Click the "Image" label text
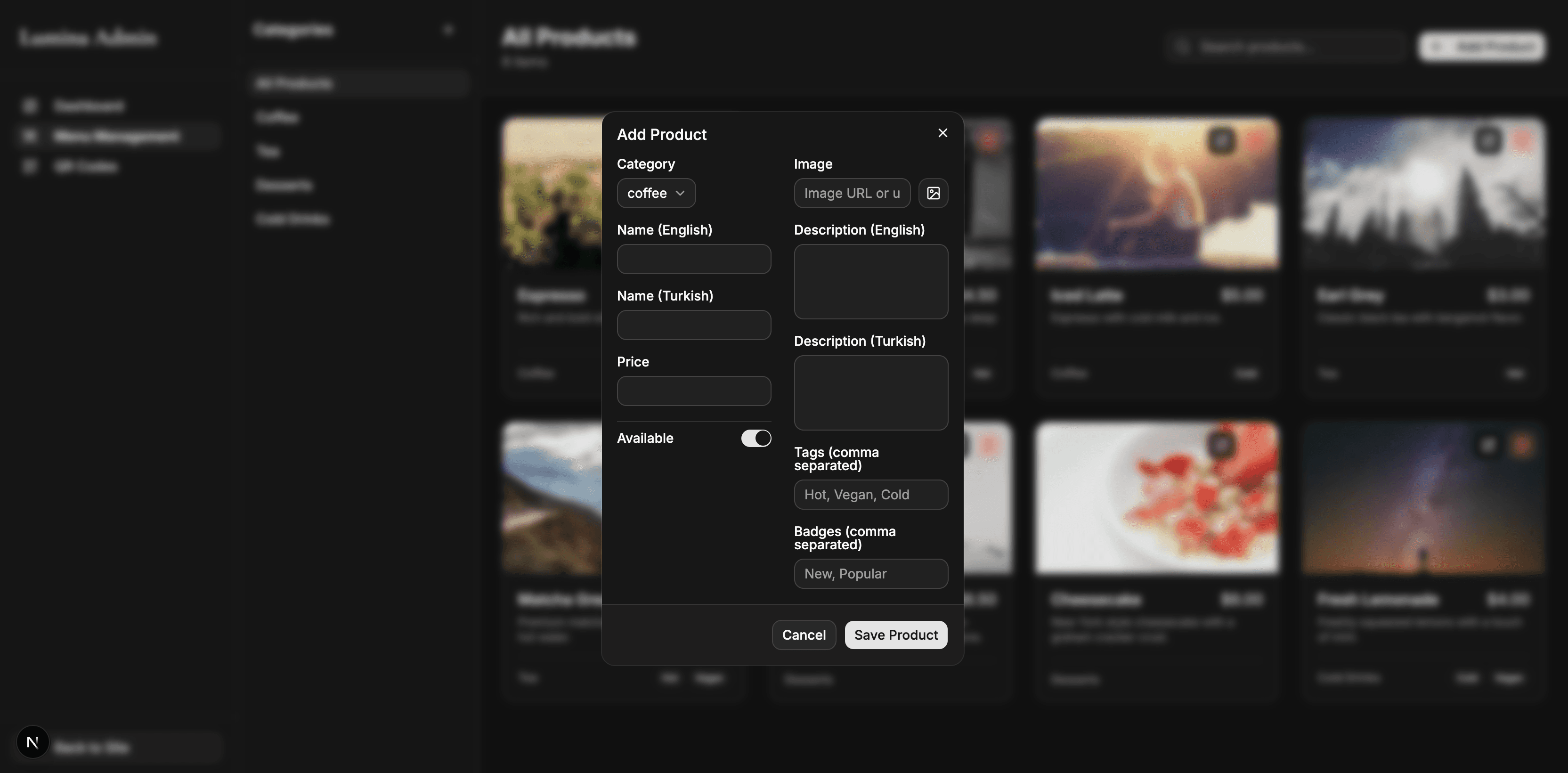This screenshot has height=773, width=1568. [x=813, y=164]
